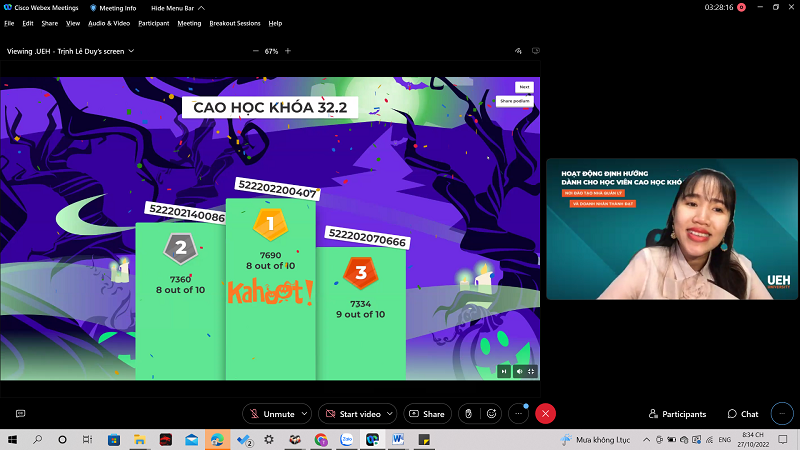Open Sticky Notes in taskbar

[424, 440]
